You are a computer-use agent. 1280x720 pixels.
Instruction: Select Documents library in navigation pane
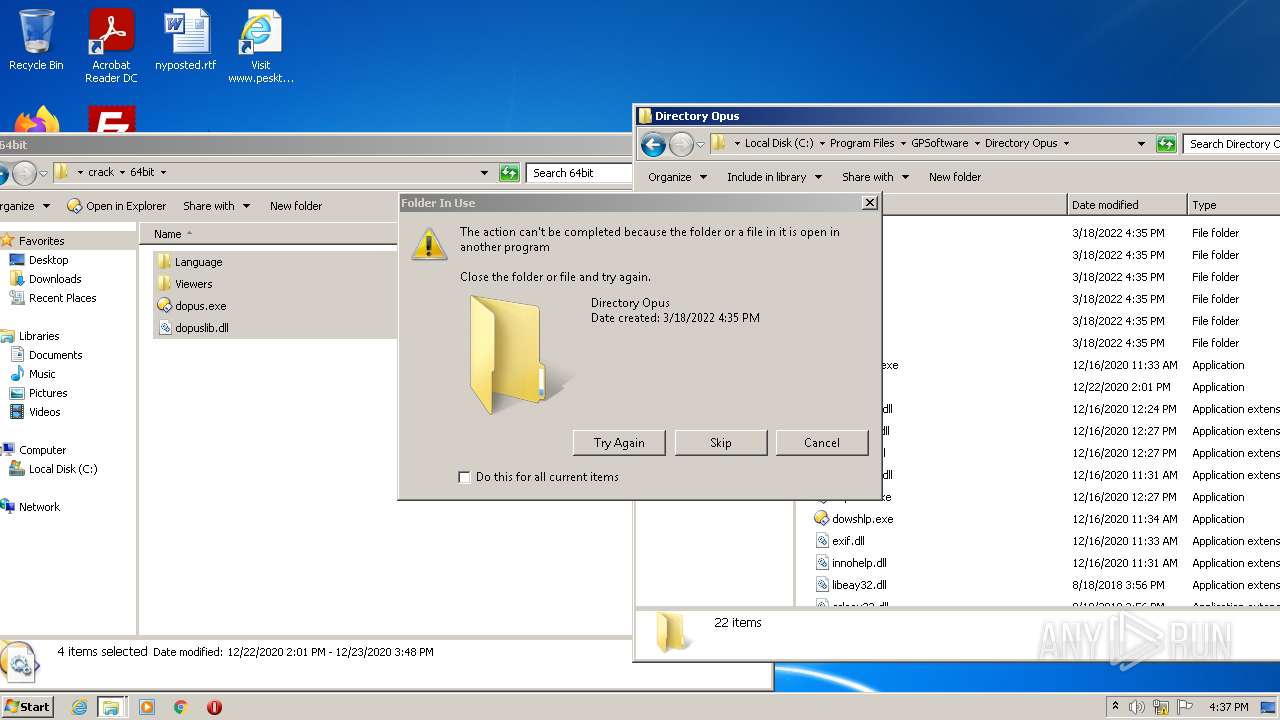click(x=55, y=355)
